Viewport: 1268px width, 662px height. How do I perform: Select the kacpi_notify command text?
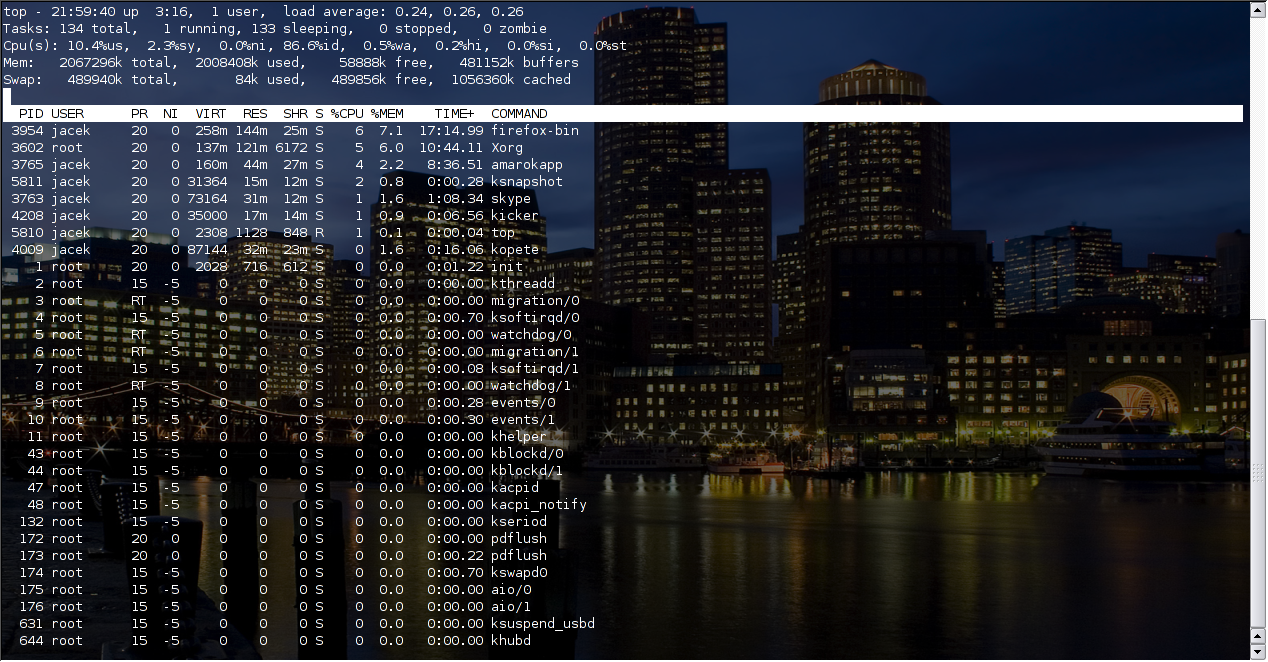click(x=539, y=505)
